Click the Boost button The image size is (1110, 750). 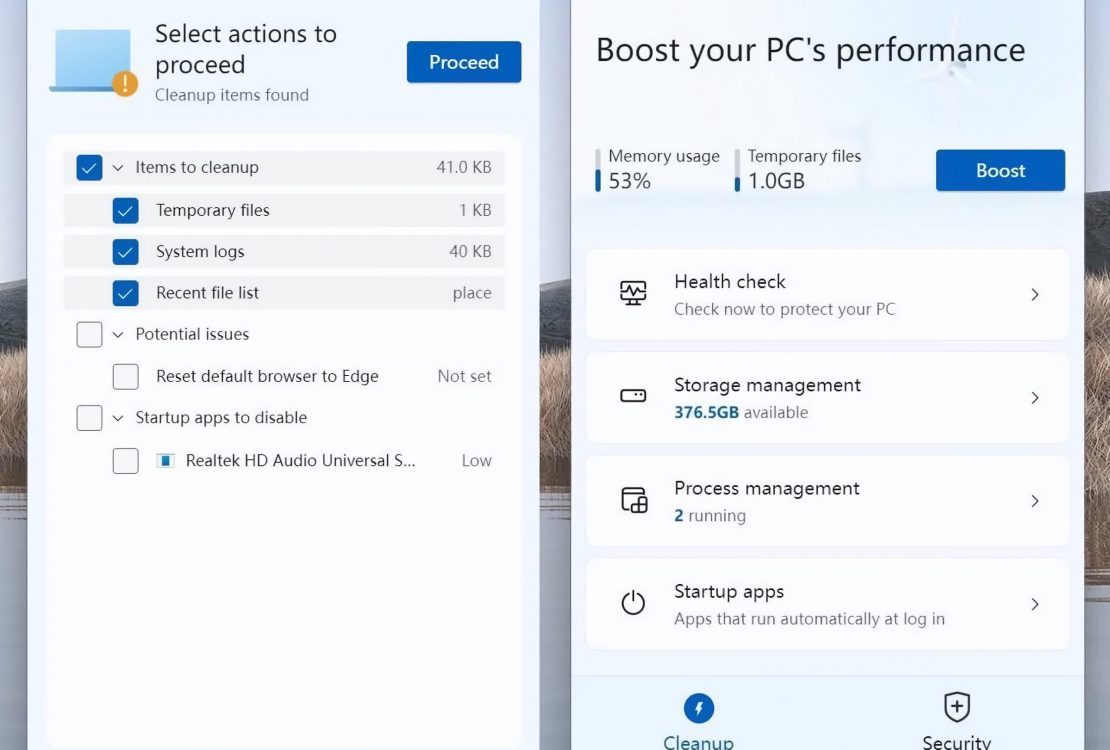[x=1000, y=171]
